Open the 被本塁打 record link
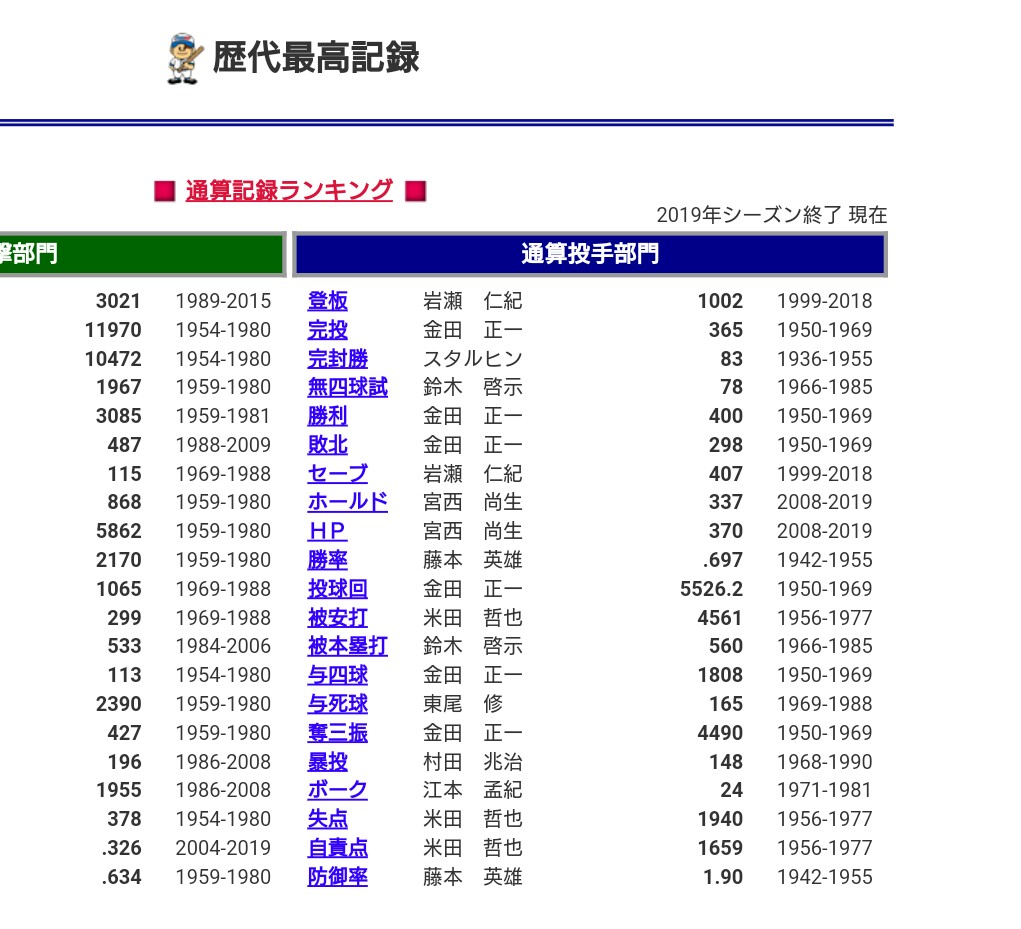 point(348,646)
